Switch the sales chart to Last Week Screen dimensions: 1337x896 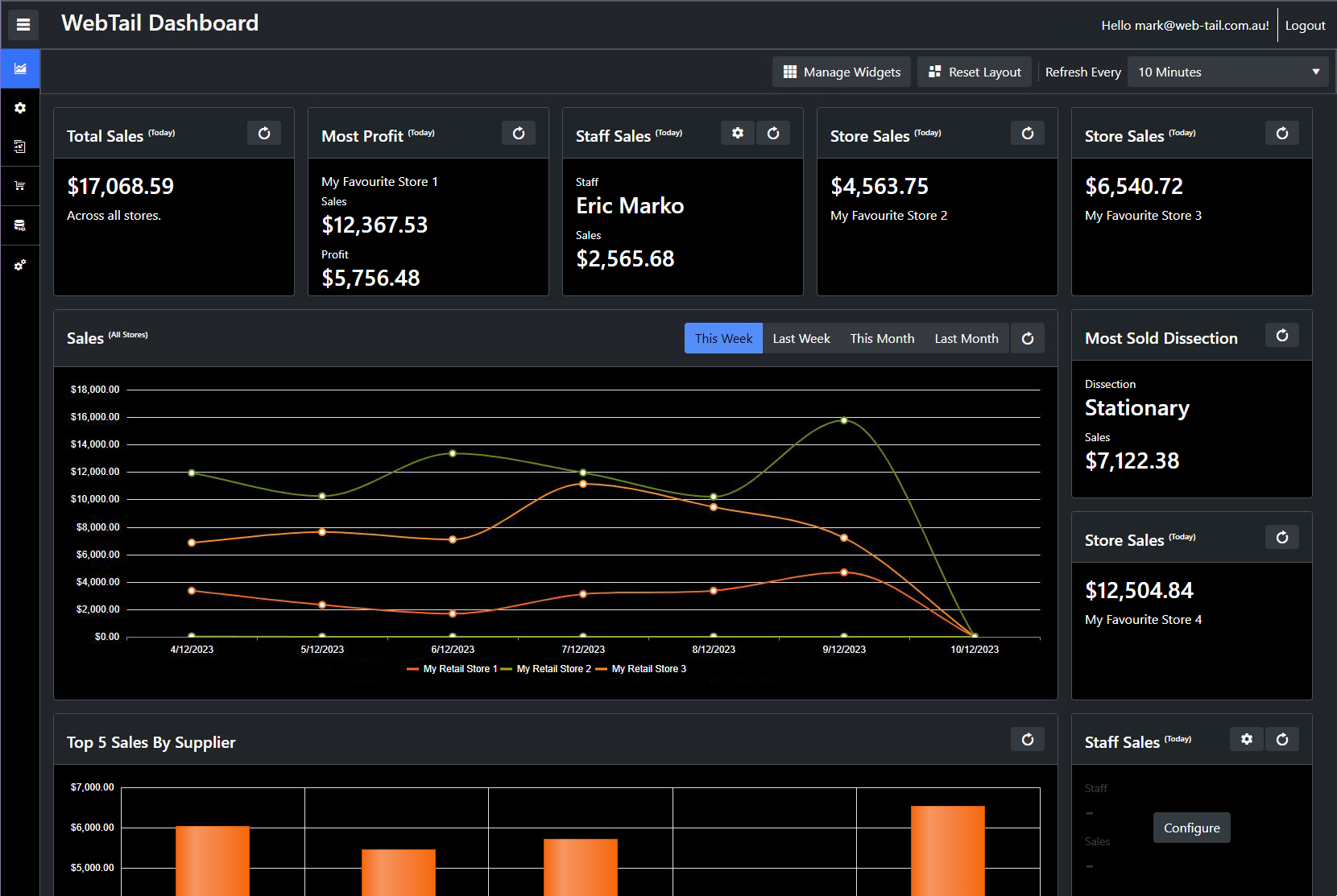801,339
